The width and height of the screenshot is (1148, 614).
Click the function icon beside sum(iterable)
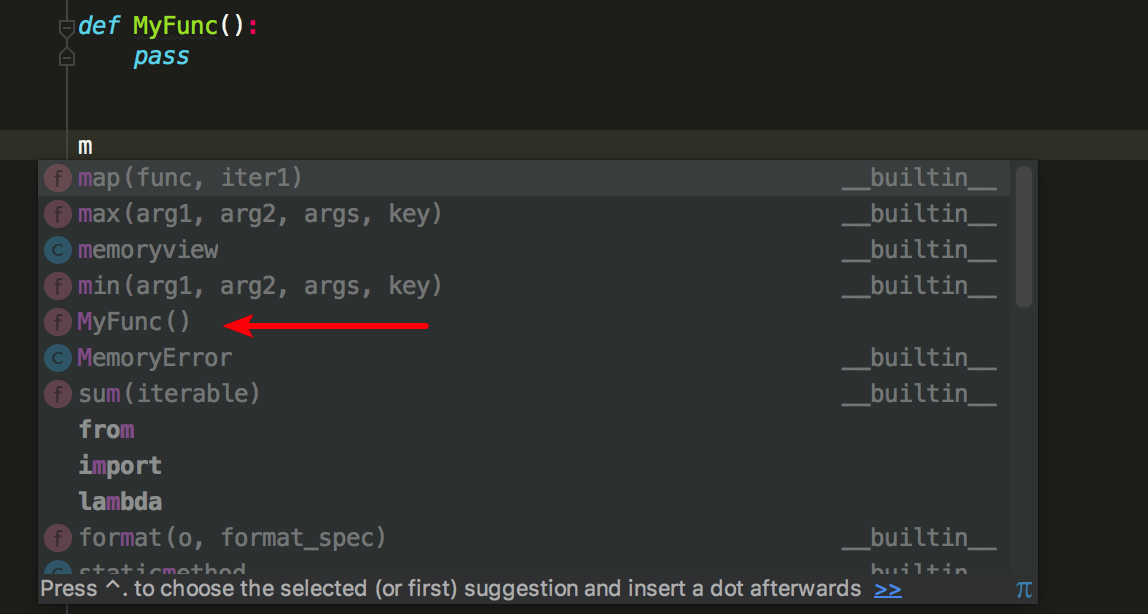click(58, 394)
